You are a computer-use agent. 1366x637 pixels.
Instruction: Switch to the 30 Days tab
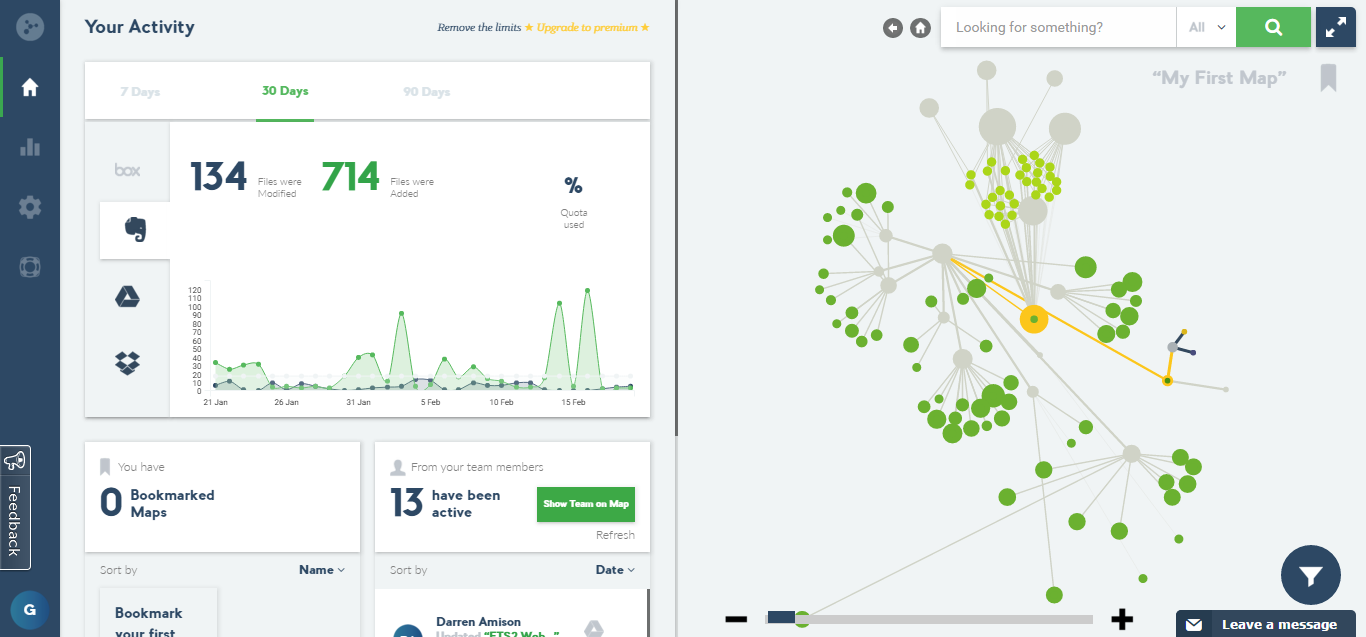(x=285, y=91)
